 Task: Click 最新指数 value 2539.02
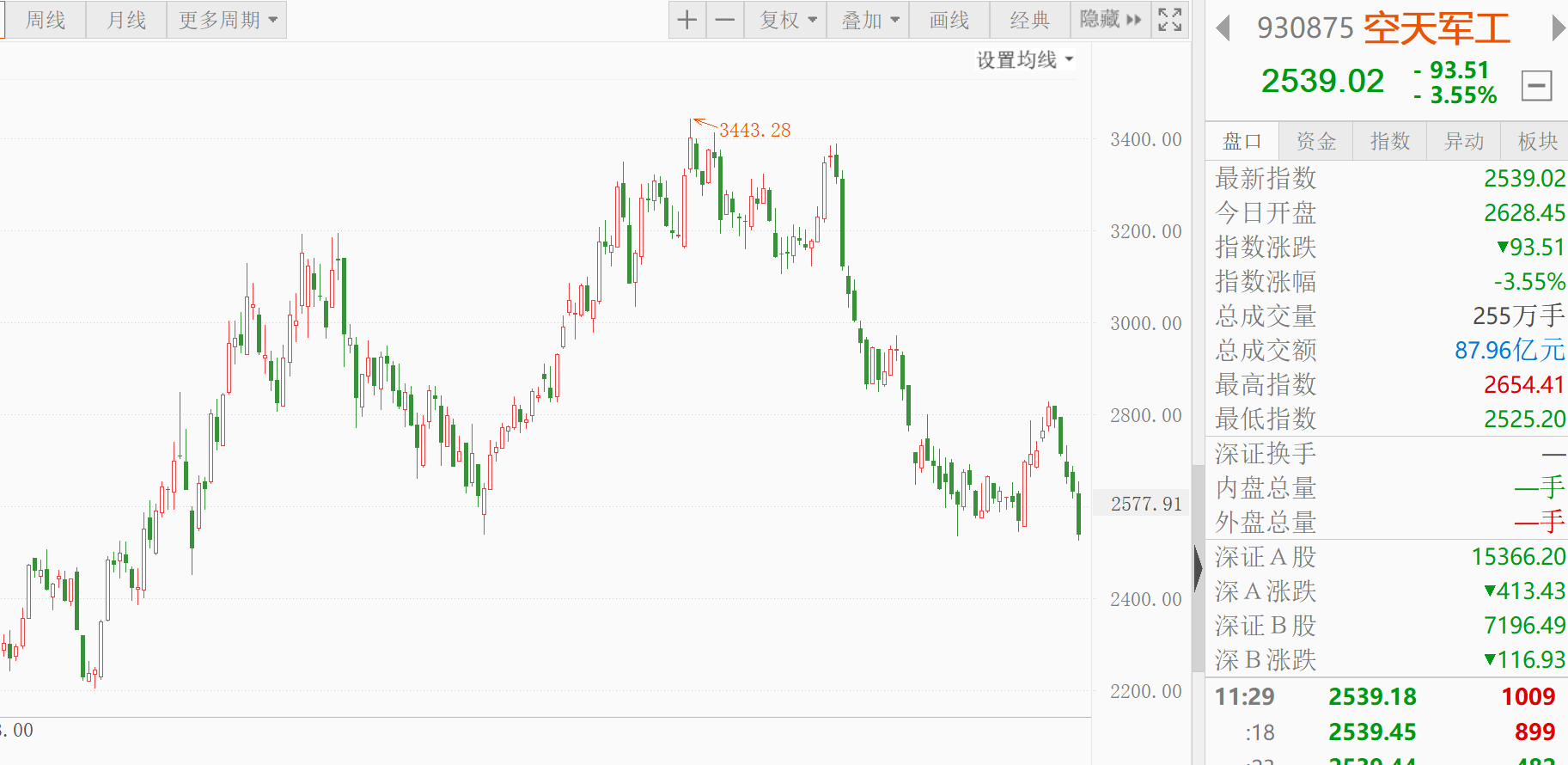(x=1524, y=178)
